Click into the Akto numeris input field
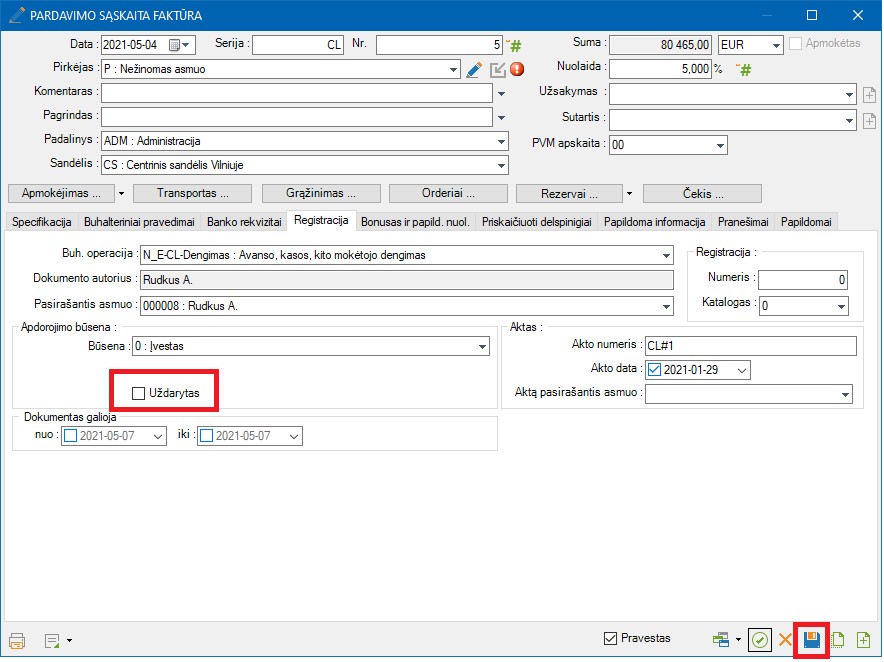Image resolution: width=884 pixels, height=662 pixels. 750,346
